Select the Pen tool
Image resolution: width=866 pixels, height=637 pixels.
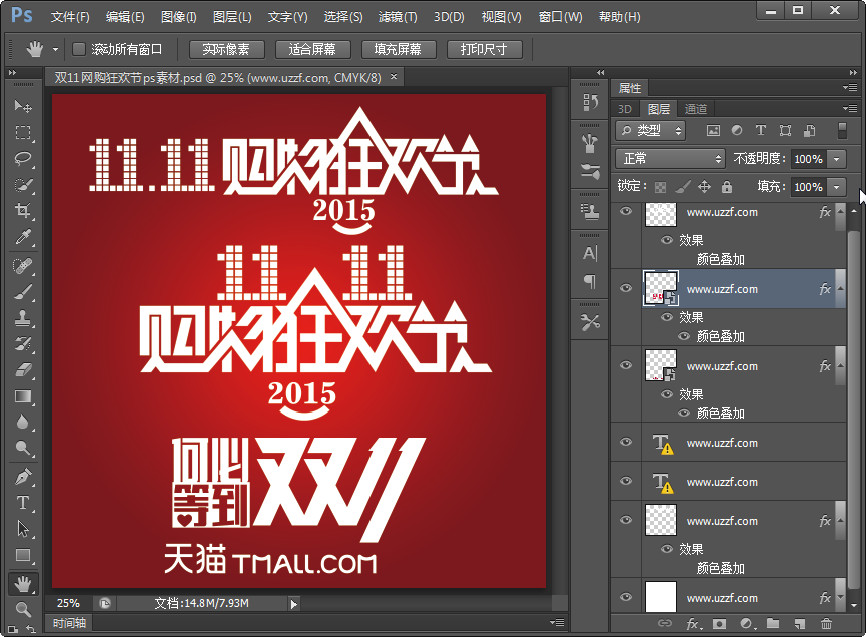point(23,476)
